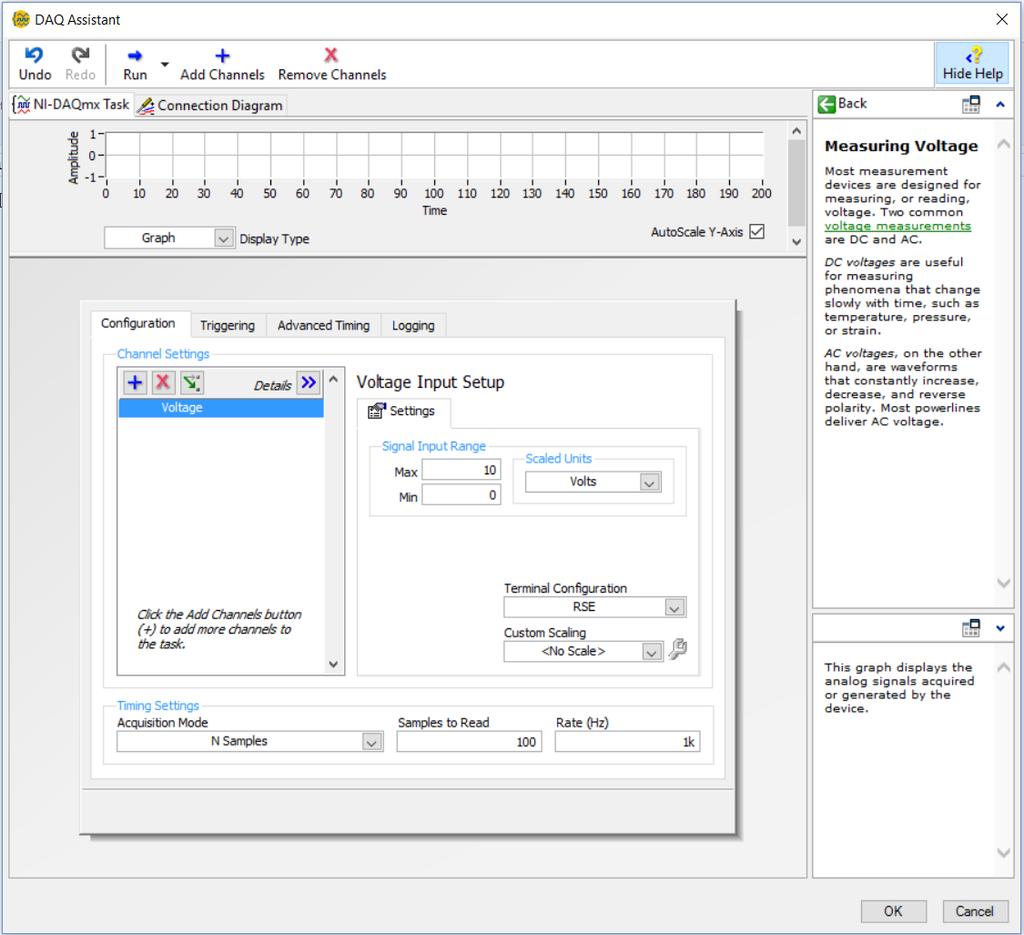
Task: Open the Connection Diagram tab
Action: pyautogui.click(x=210, y=105)
